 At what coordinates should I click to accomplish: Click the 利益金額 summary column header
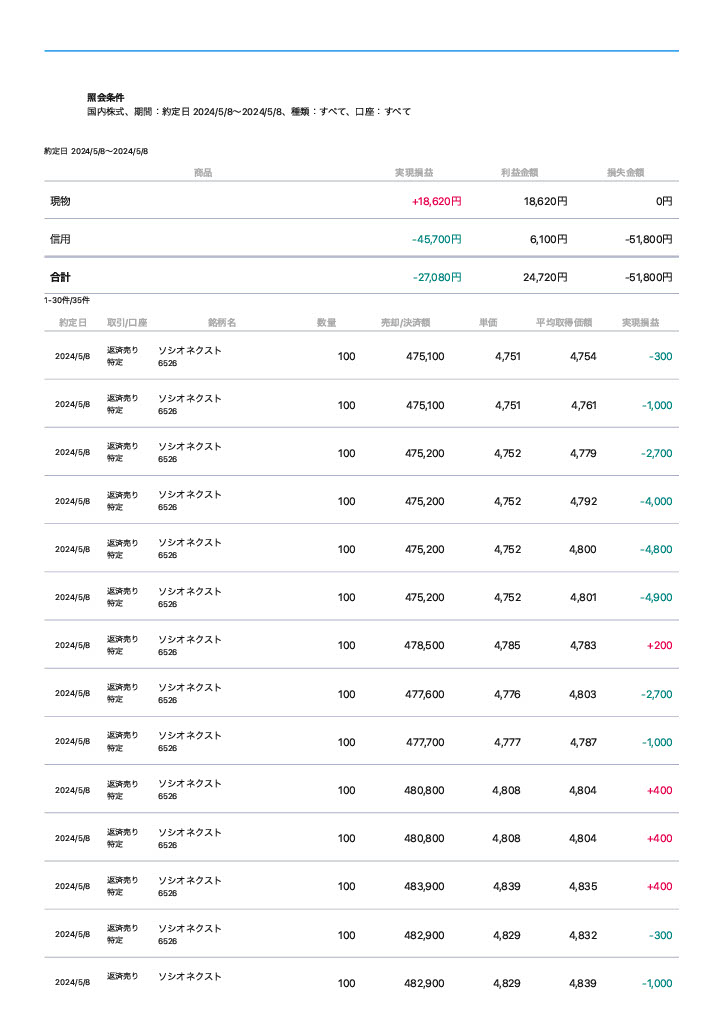[x=520, y=173]
